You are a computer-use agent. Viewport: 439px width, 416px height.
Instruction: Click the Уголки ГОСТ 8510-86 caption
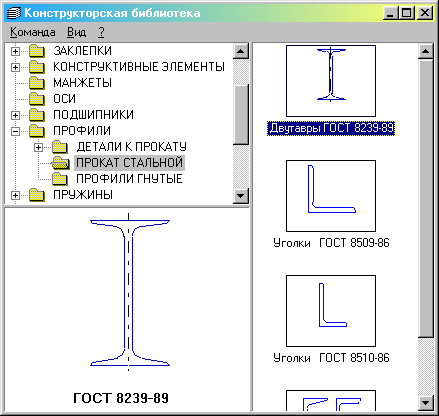click(331, 358)
